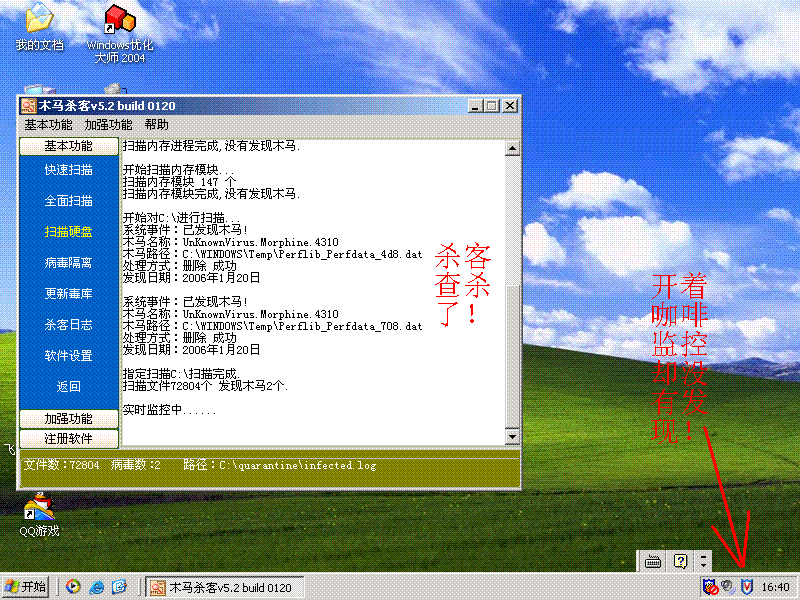This screenshot has height=600, width=800.
Task: Click the Perflib_Perfdata_708.dat path line
Action: (x=273, y=326)
